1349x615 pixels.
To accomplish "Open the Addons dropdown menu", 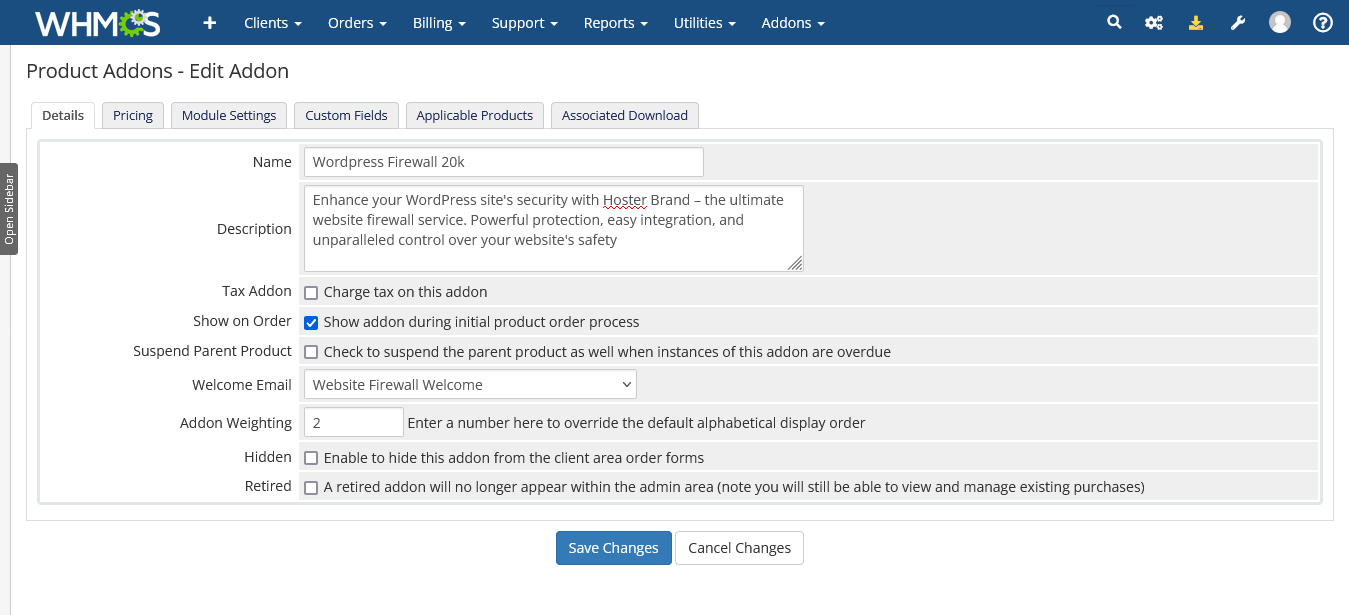I will pyautogui.click(x=793, y=23).
